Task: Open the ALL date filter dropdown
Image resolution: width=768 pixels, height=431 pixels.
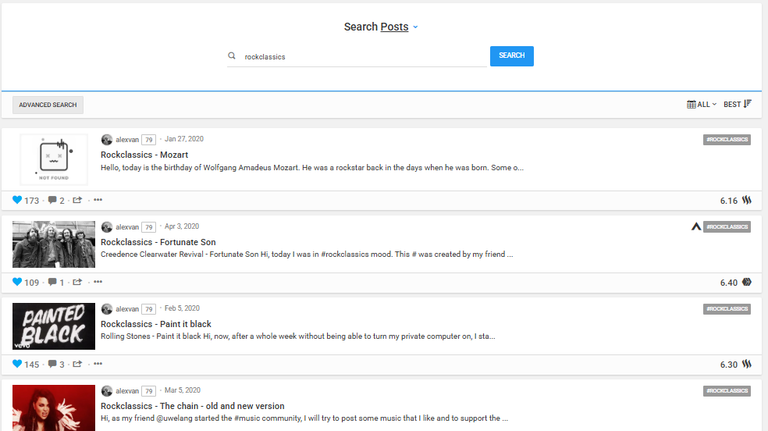Action: (x=701, y=104)
